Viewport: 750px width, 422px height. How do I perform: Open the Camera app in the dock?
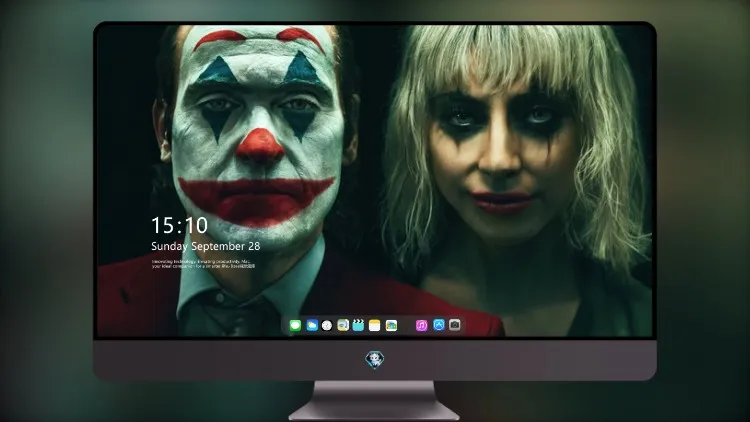pyautogui.click(x=455, y=325)
